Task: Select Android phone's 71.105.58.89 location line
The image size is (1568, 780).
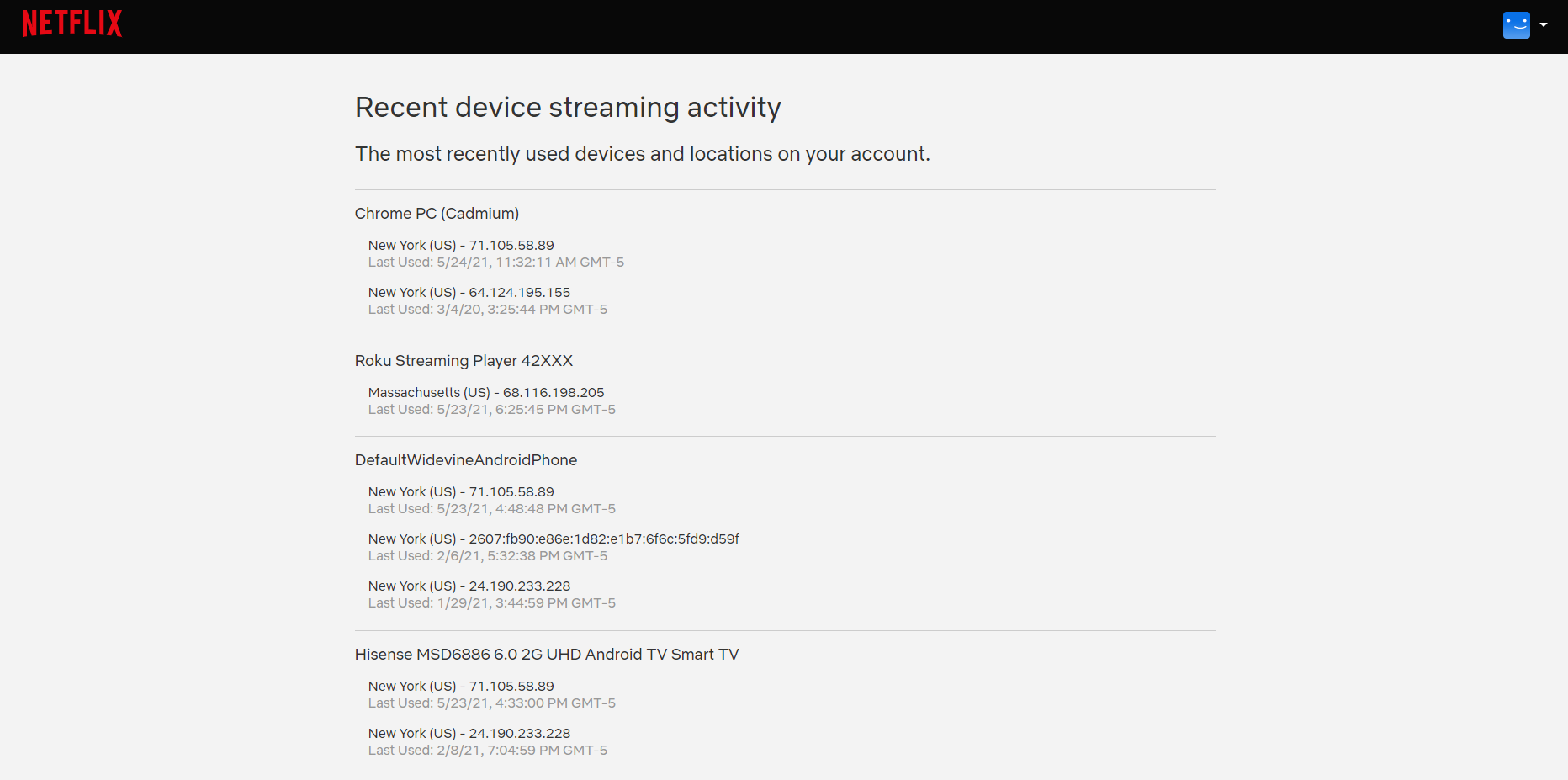Action: (x=461, y=492)
